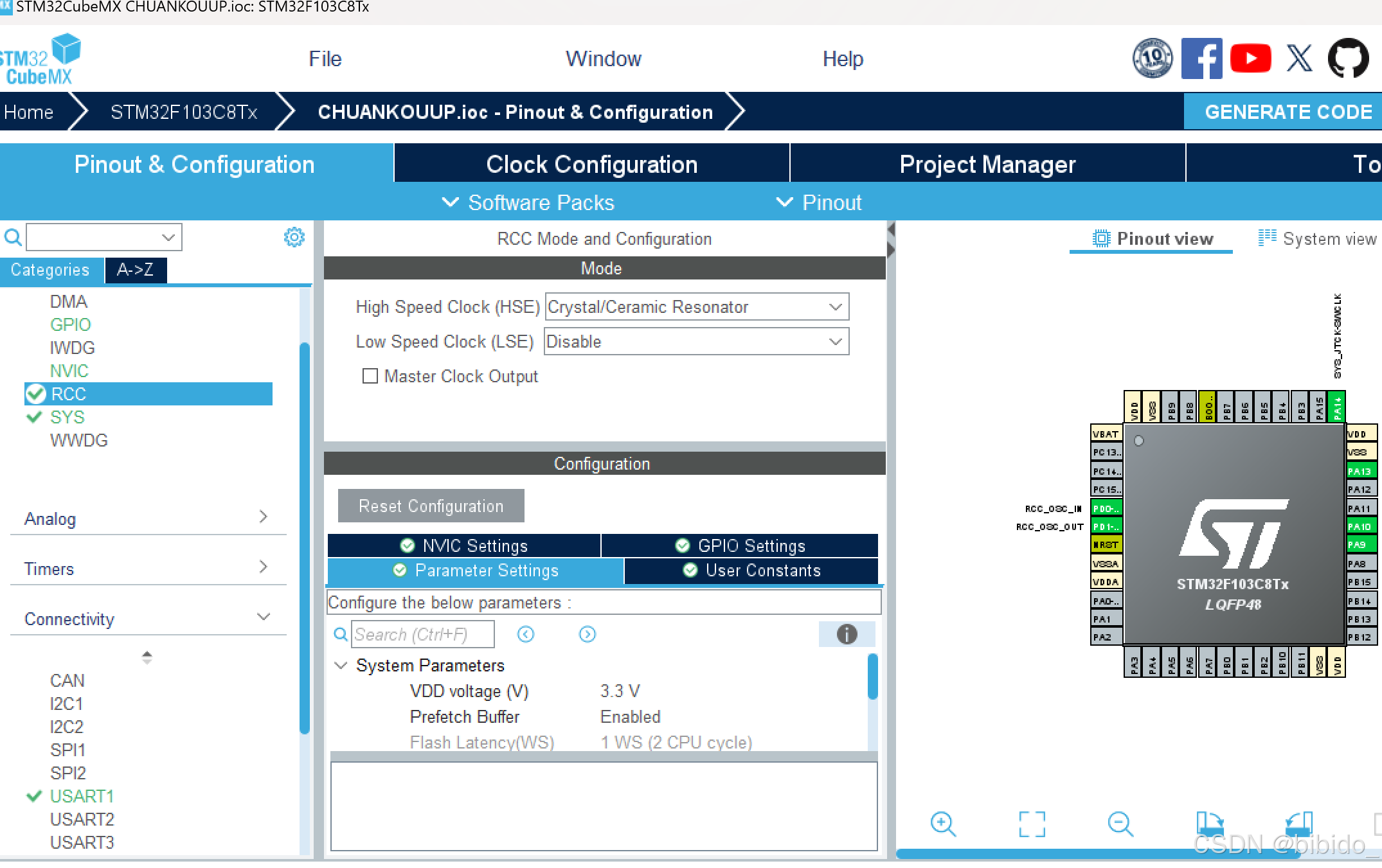Enable Master Clock Output checkbox

tap(370, 376)
